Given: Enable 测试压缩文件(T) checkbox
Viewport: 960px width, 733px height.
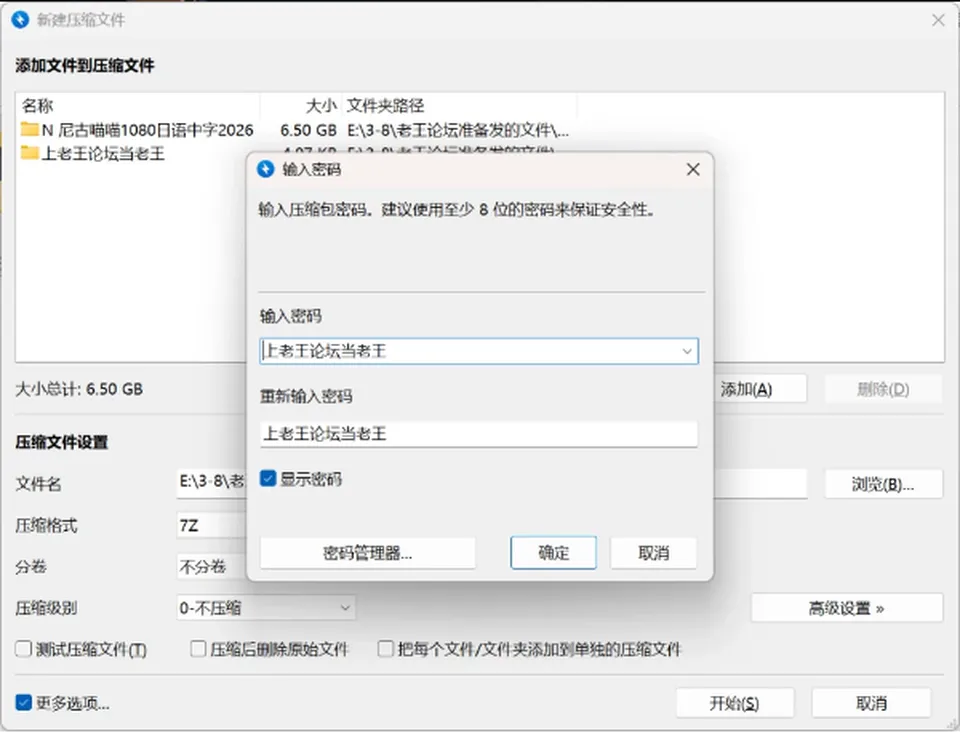Looking at the screenshot, I should (23, 648).
